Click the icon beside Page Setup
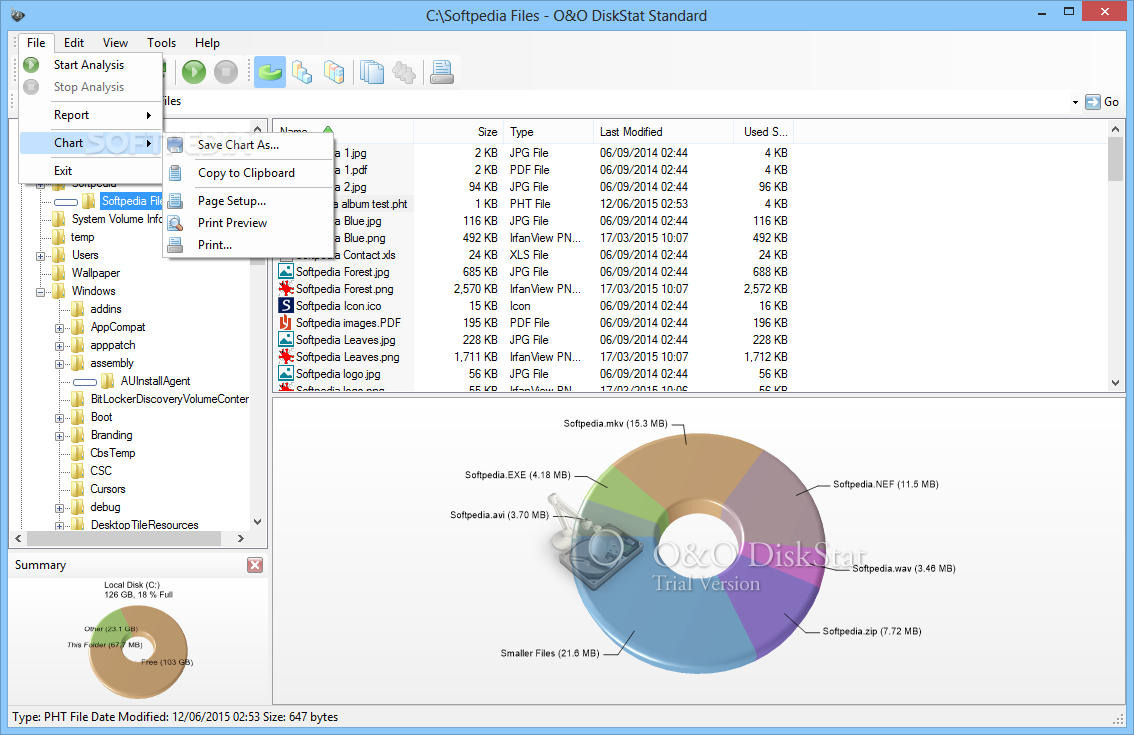The image size is (1134, 735). pyautogui.click(x=175, y=201)
